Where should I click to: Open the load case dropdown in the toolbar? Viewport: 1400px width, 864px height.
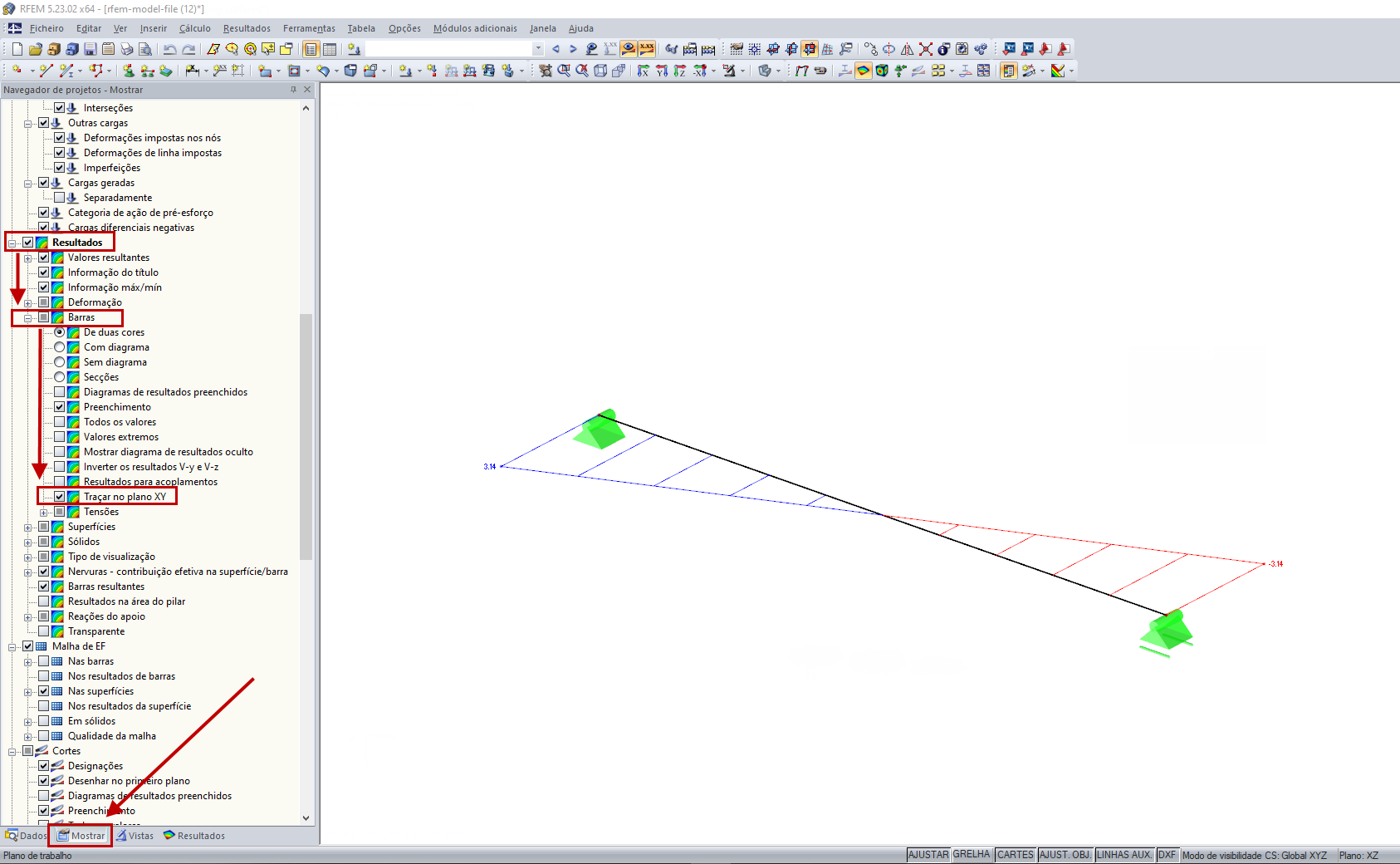(x=538, y=49)
